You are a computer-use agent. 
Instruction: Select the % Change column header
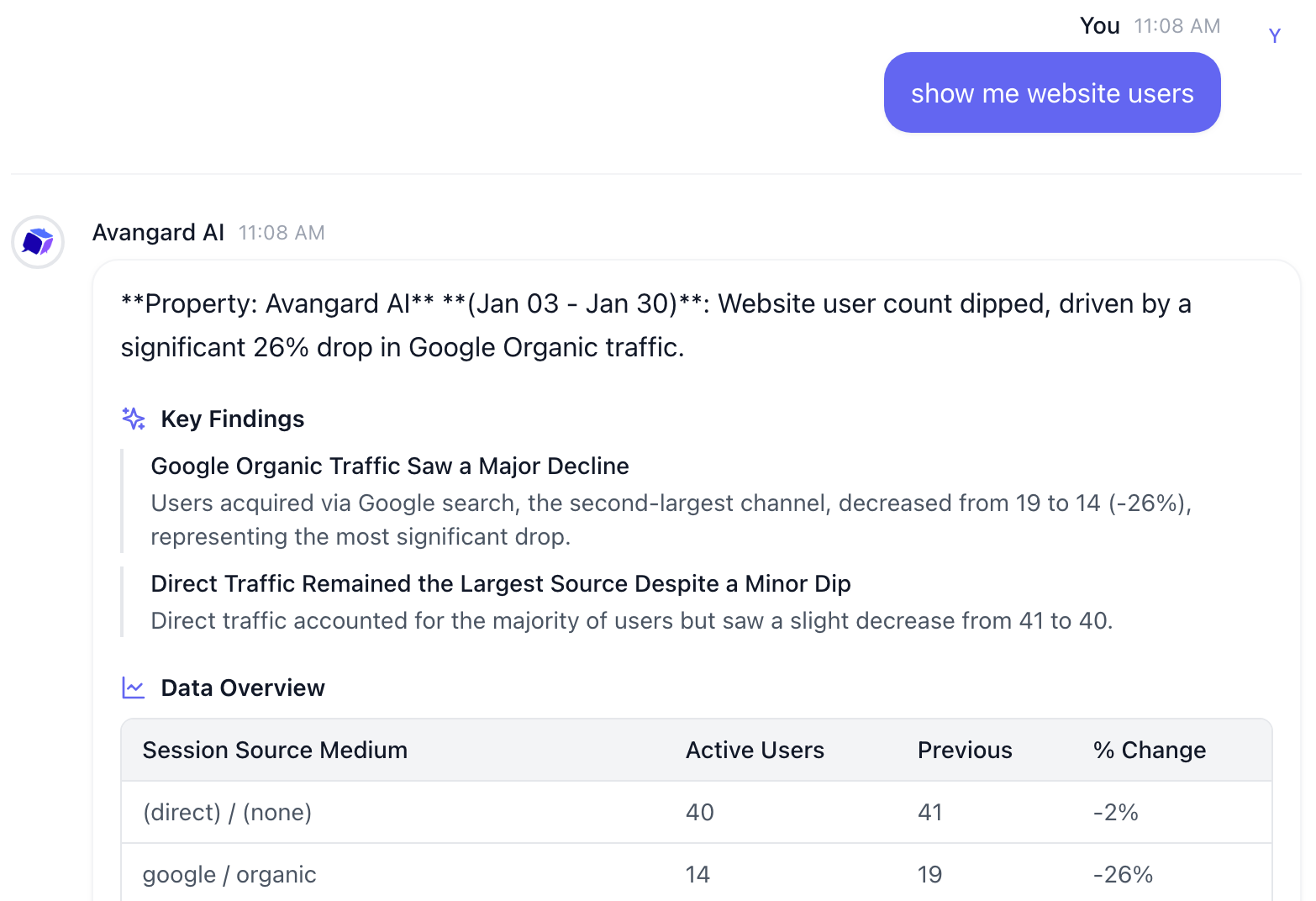1150,750
